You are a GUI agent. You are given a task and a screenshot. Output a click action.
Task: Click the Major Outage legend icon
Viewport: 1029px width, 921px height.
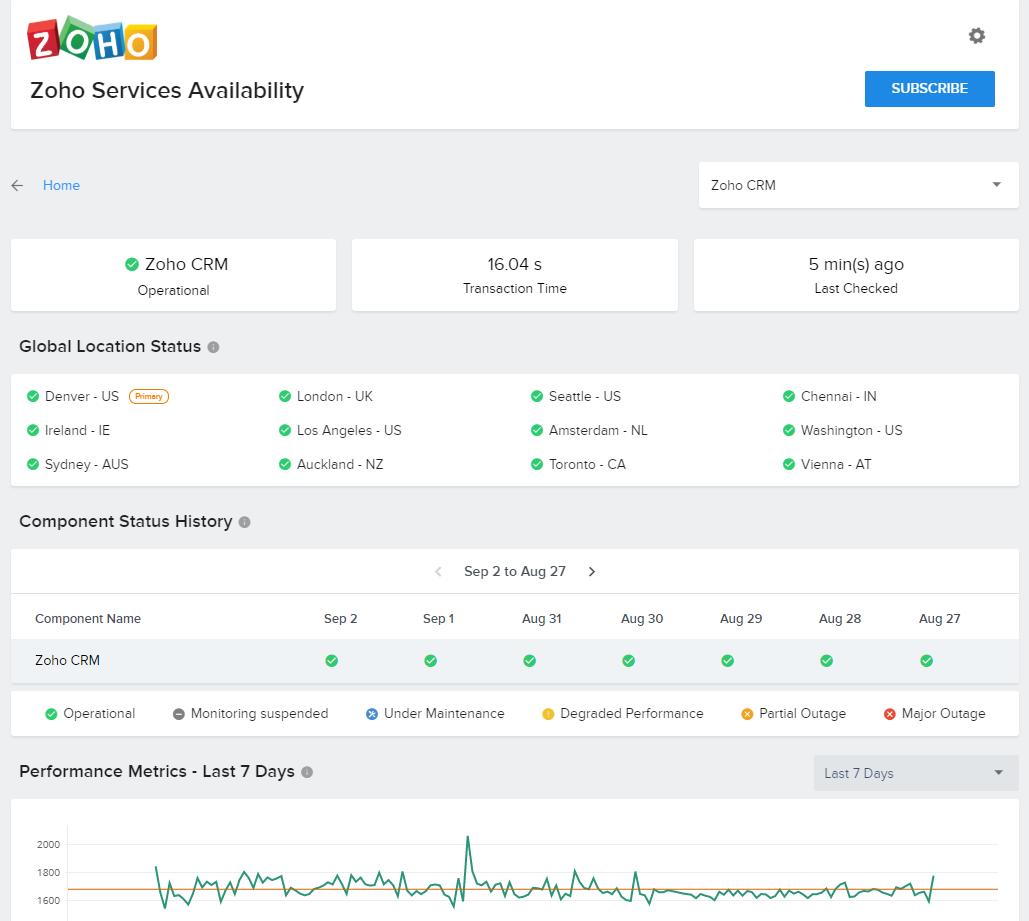[x=888, y=713]
